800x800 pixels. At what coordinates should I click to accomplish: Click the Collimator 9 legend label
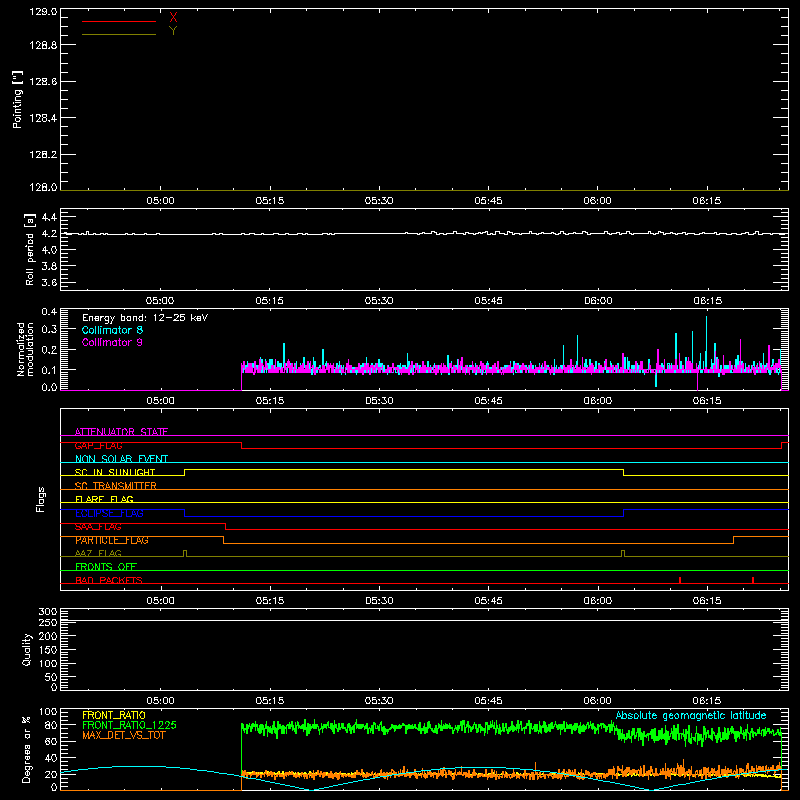(112, 342)
